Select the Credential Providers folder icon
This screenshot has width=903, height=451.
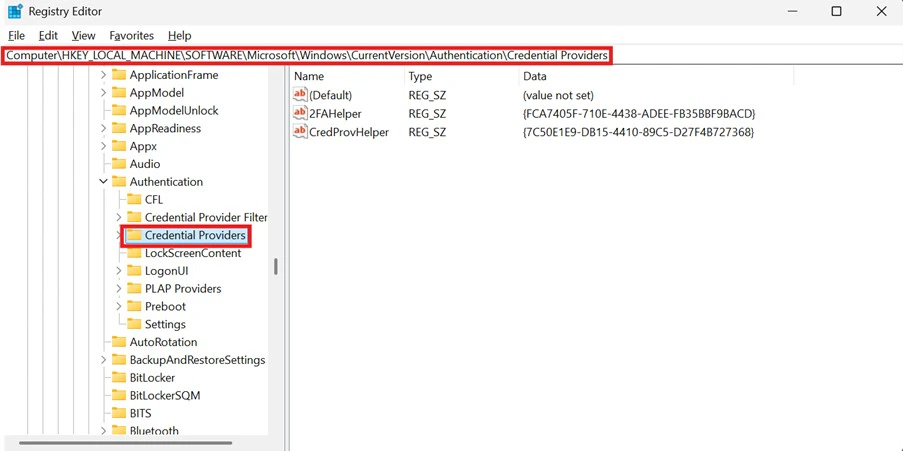(x=134, y=236)
